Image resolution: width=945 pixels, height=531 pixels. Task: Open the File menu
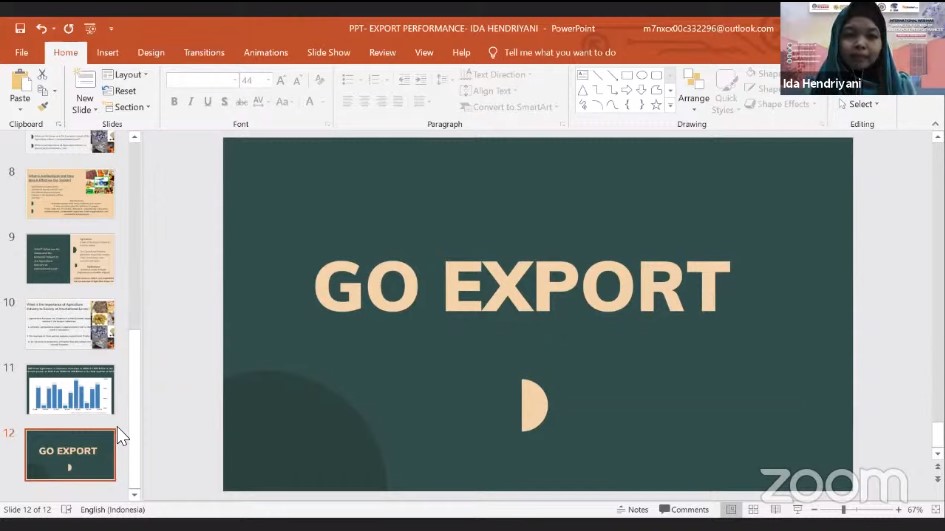tap(22, 52)
